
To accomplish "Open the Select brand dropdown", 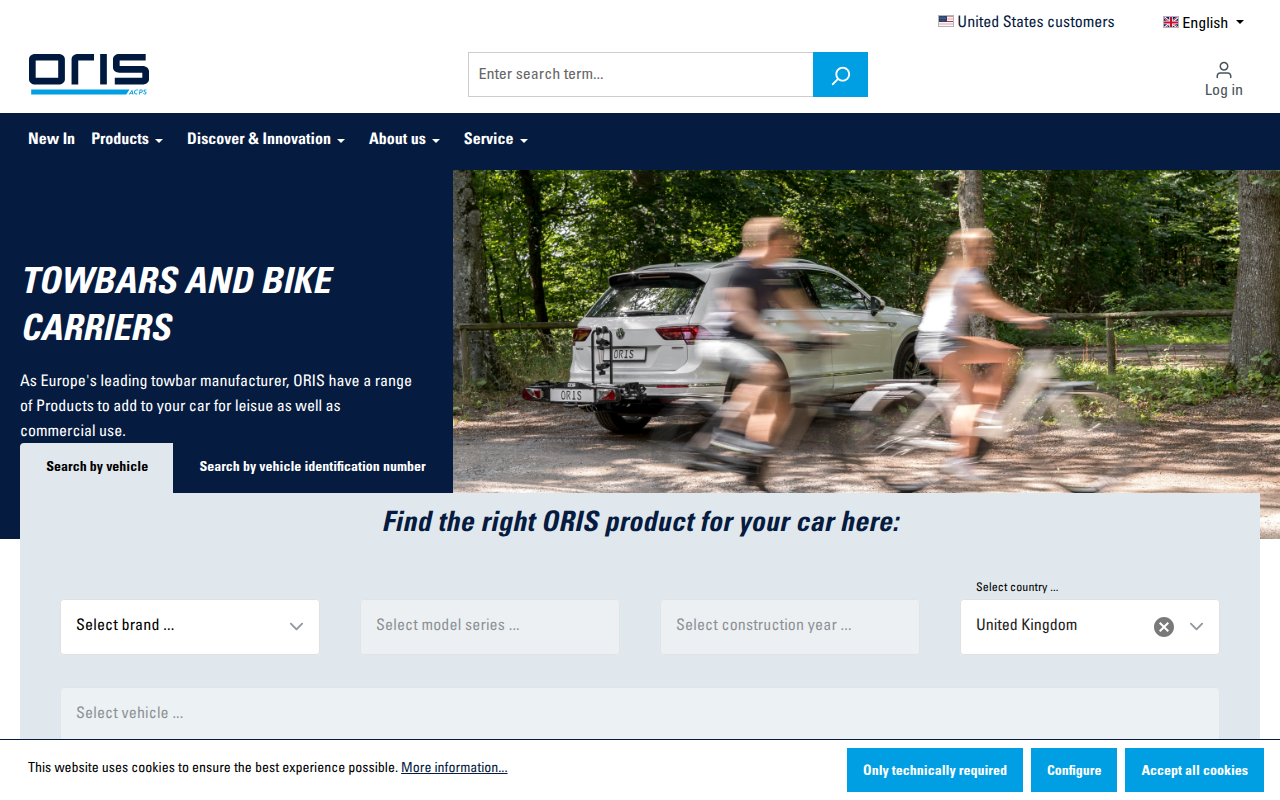I will [190, 627].
